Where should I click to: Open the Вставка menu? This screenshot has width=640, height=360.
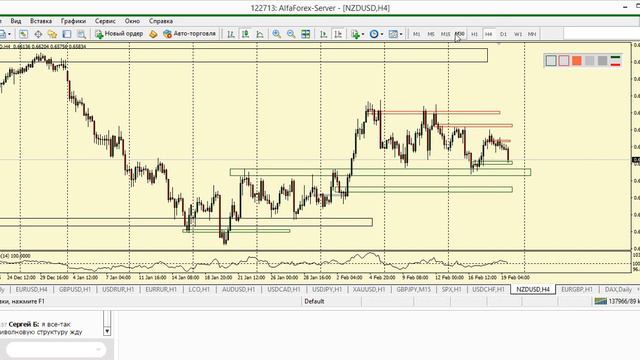tap(41, 21)
